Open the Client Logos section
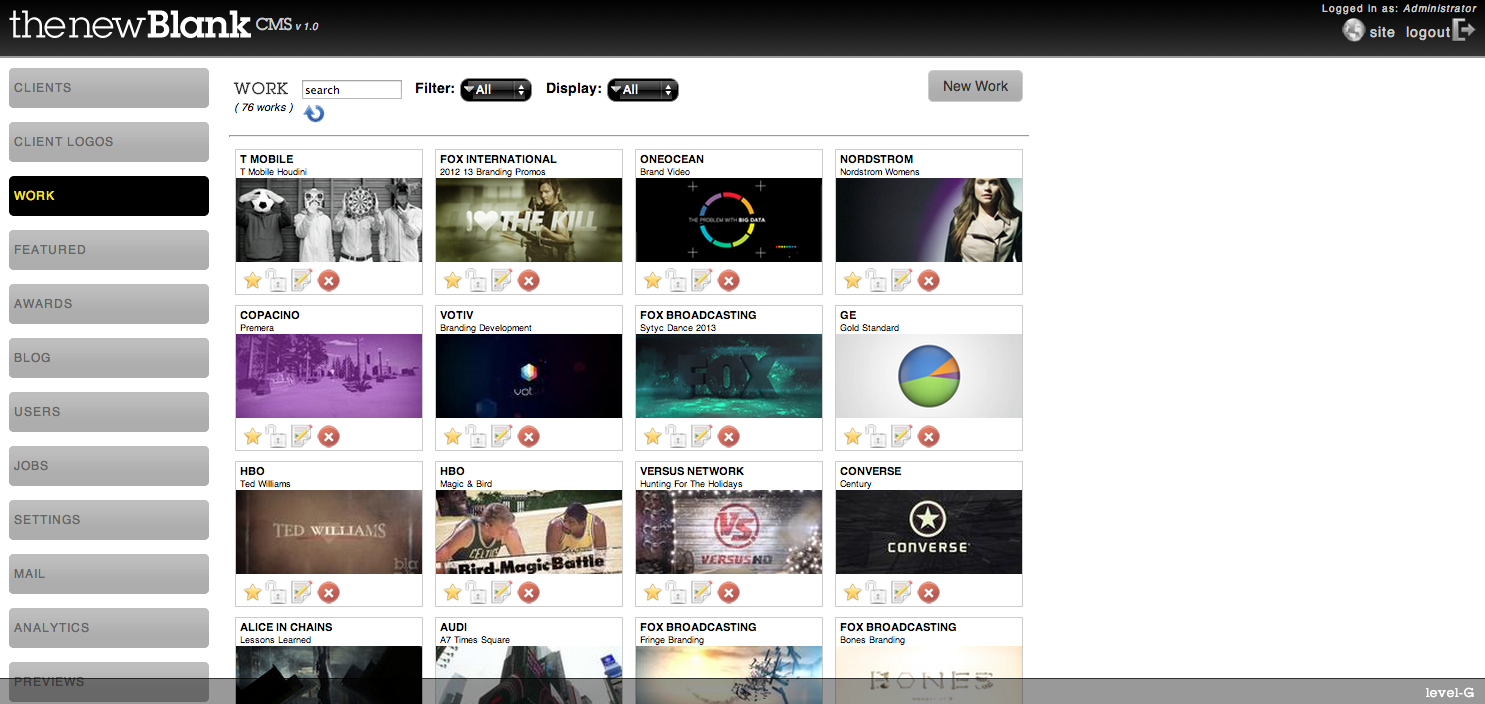This screenshot has width=1485, height=704. tap(109, 142)
